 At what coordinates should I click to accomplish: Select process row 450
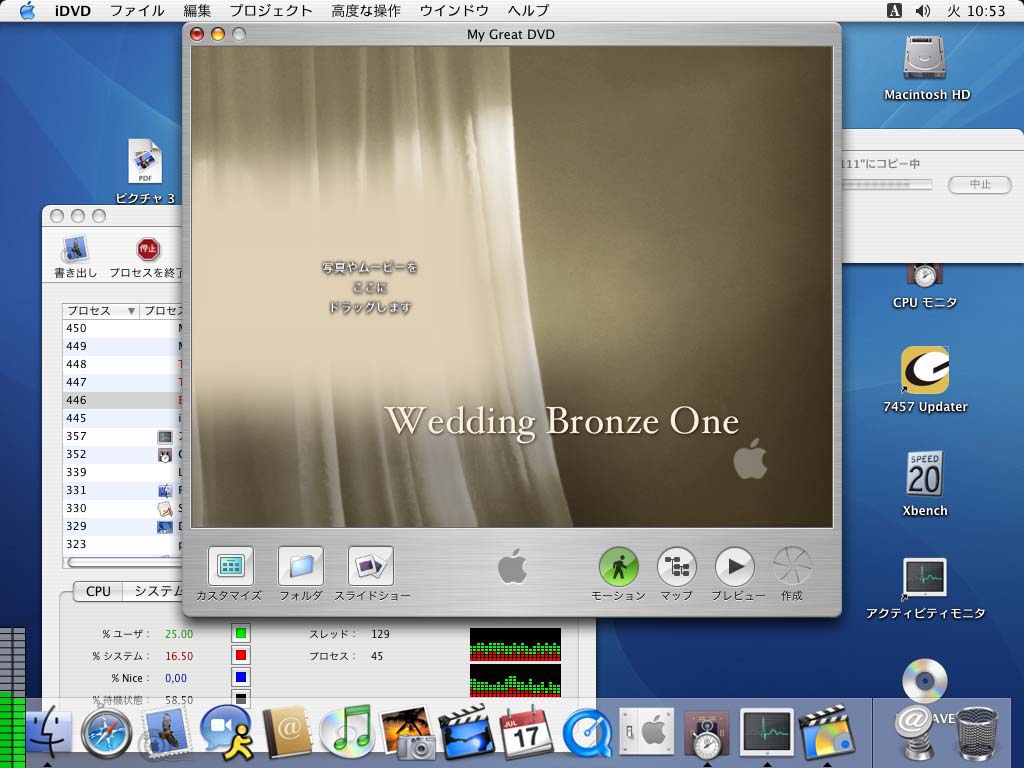pos(122,328)
